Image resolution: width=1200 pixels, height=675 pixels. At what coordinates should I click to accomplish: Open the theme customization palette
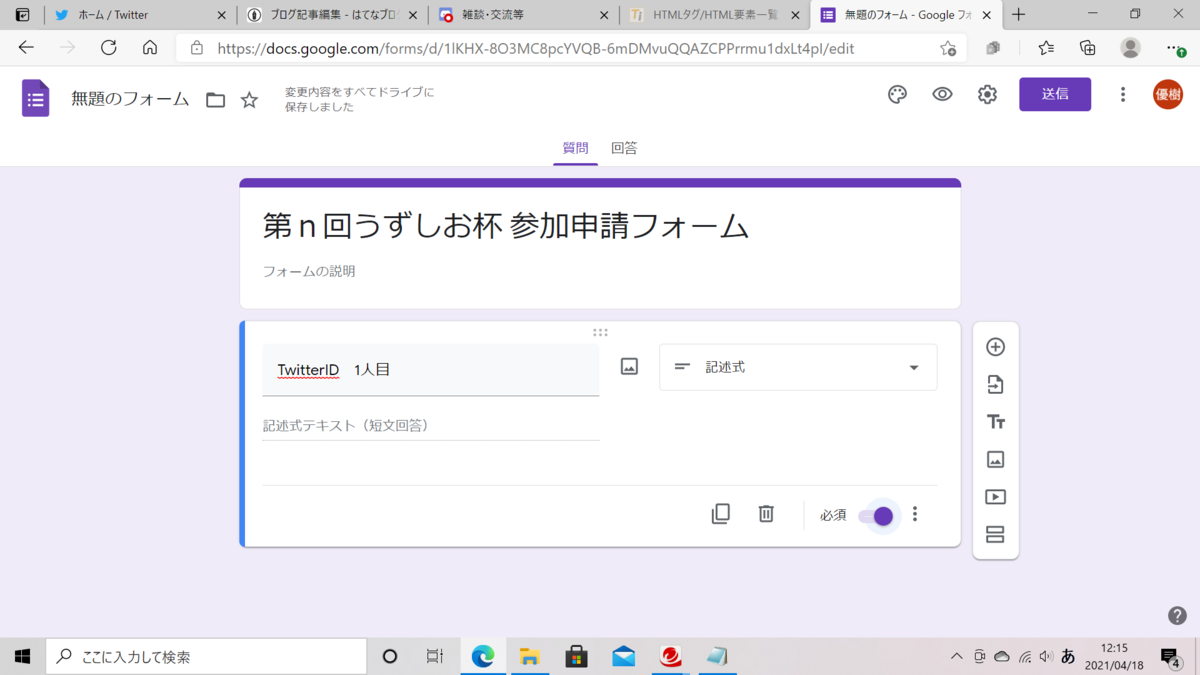pos(896,94)
